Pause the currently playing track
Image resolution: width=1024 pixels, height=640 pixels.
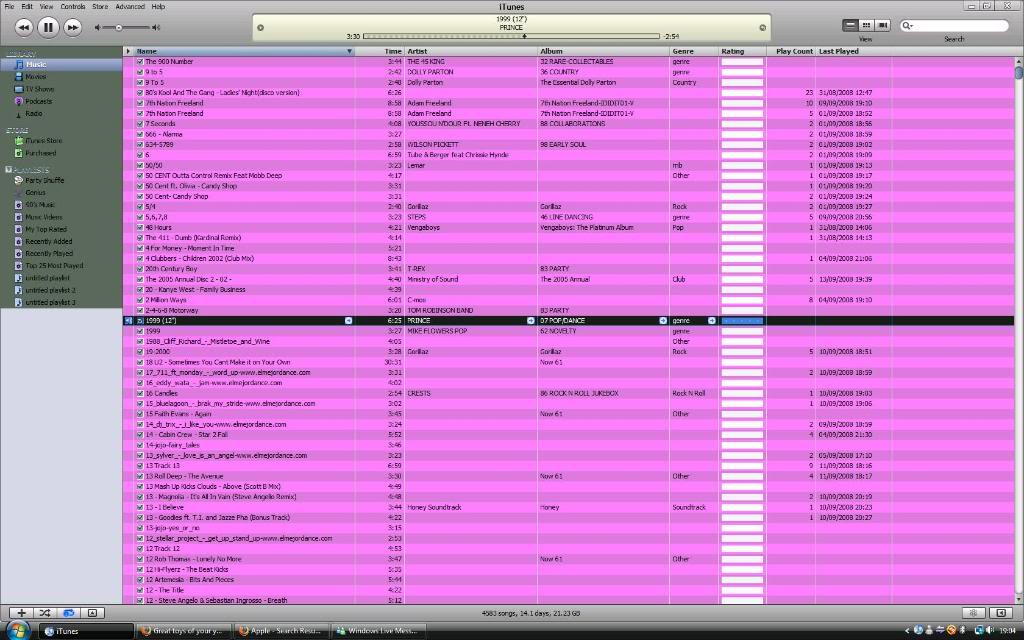coord(47,27)
